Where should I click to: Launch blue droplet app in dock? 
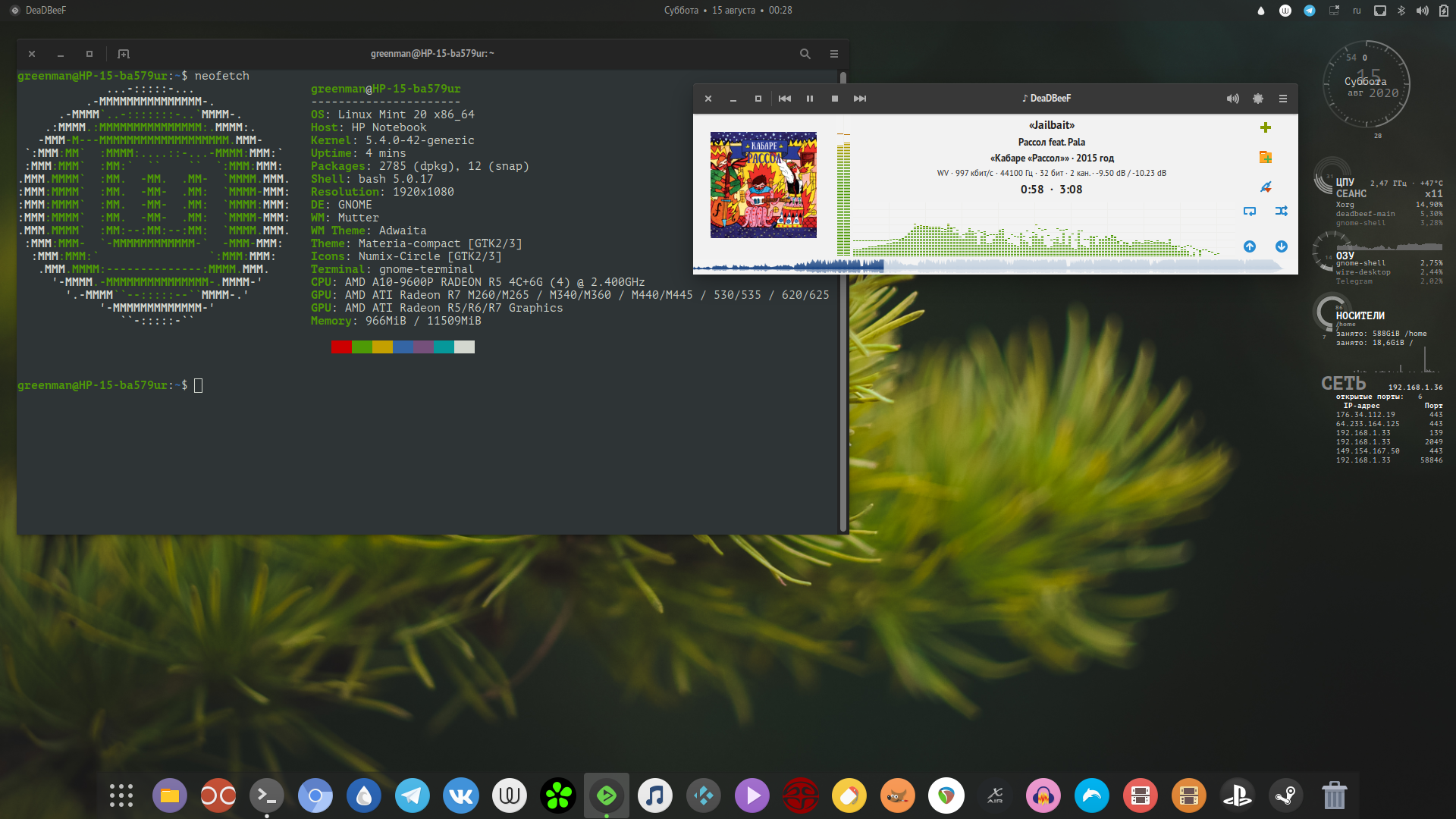(x=364, y=795)
